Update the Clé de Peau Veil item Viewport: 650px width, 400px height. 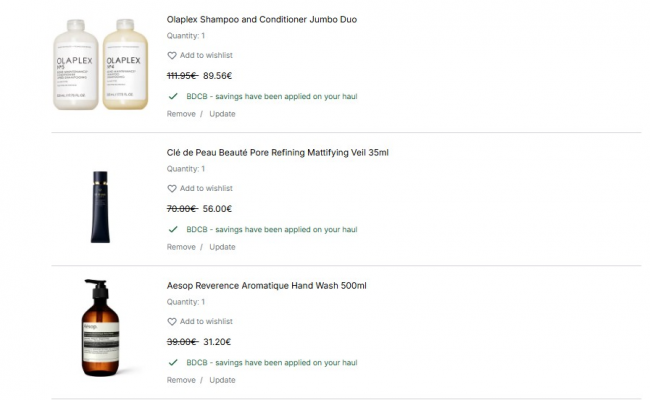point(222,247)
